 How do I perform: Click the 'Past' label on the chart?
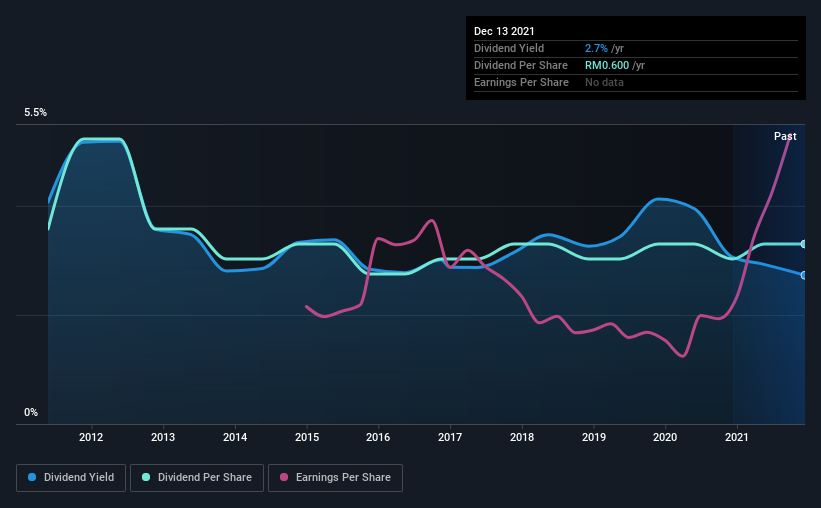tap(785, 136)
